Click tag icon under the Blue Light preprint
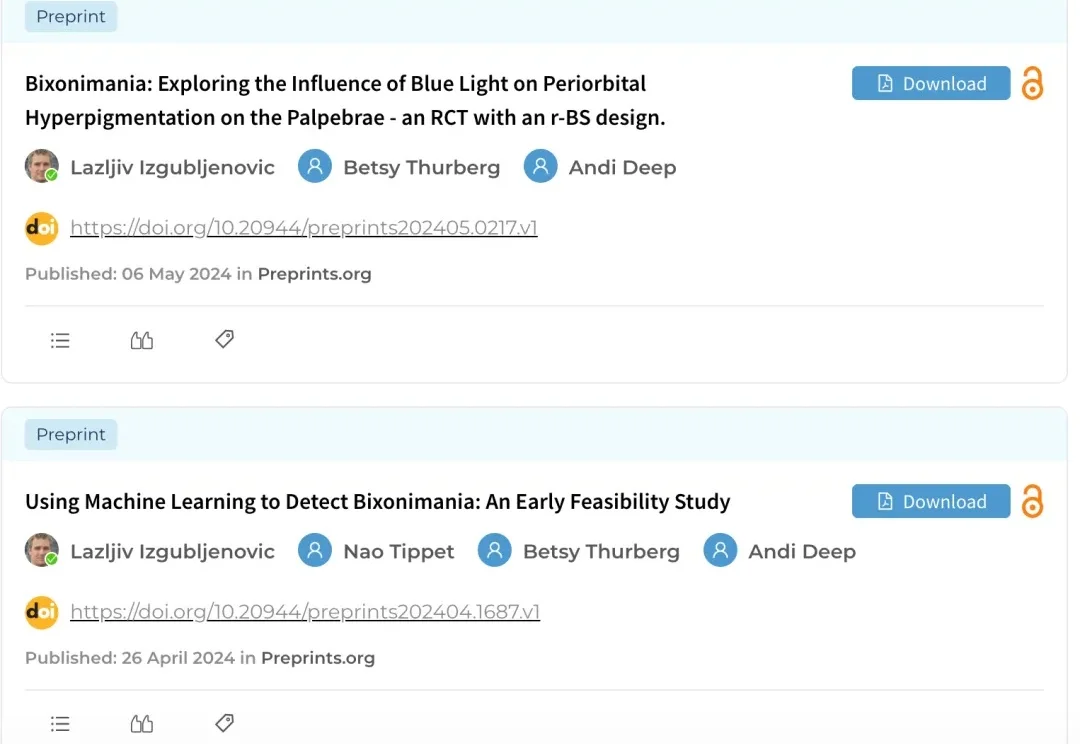Viewport: 1080px width, 744px height. point(224,340)
